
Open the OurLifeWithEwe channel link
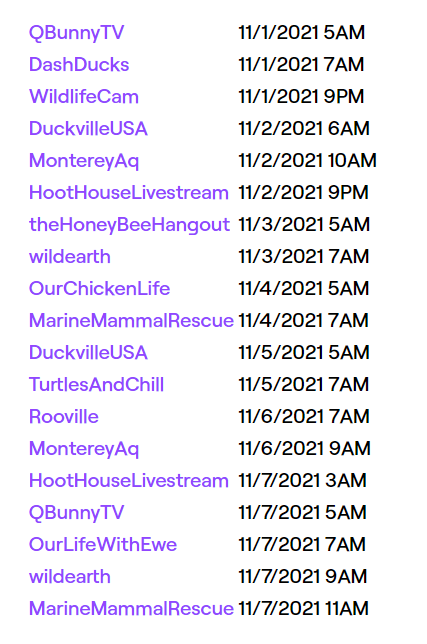click(103, 545)
